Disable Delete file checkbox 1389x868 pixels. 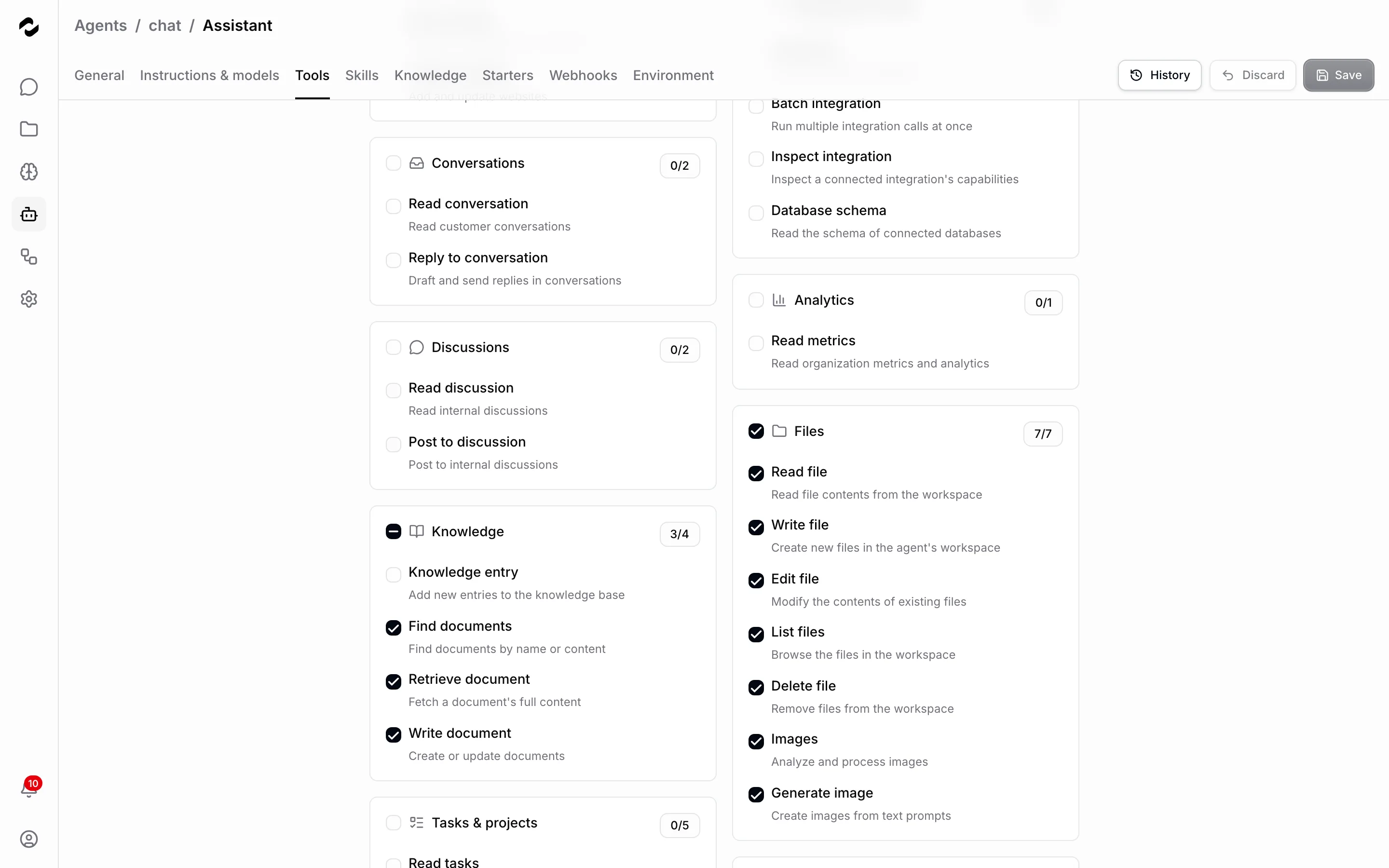(756, 688)
